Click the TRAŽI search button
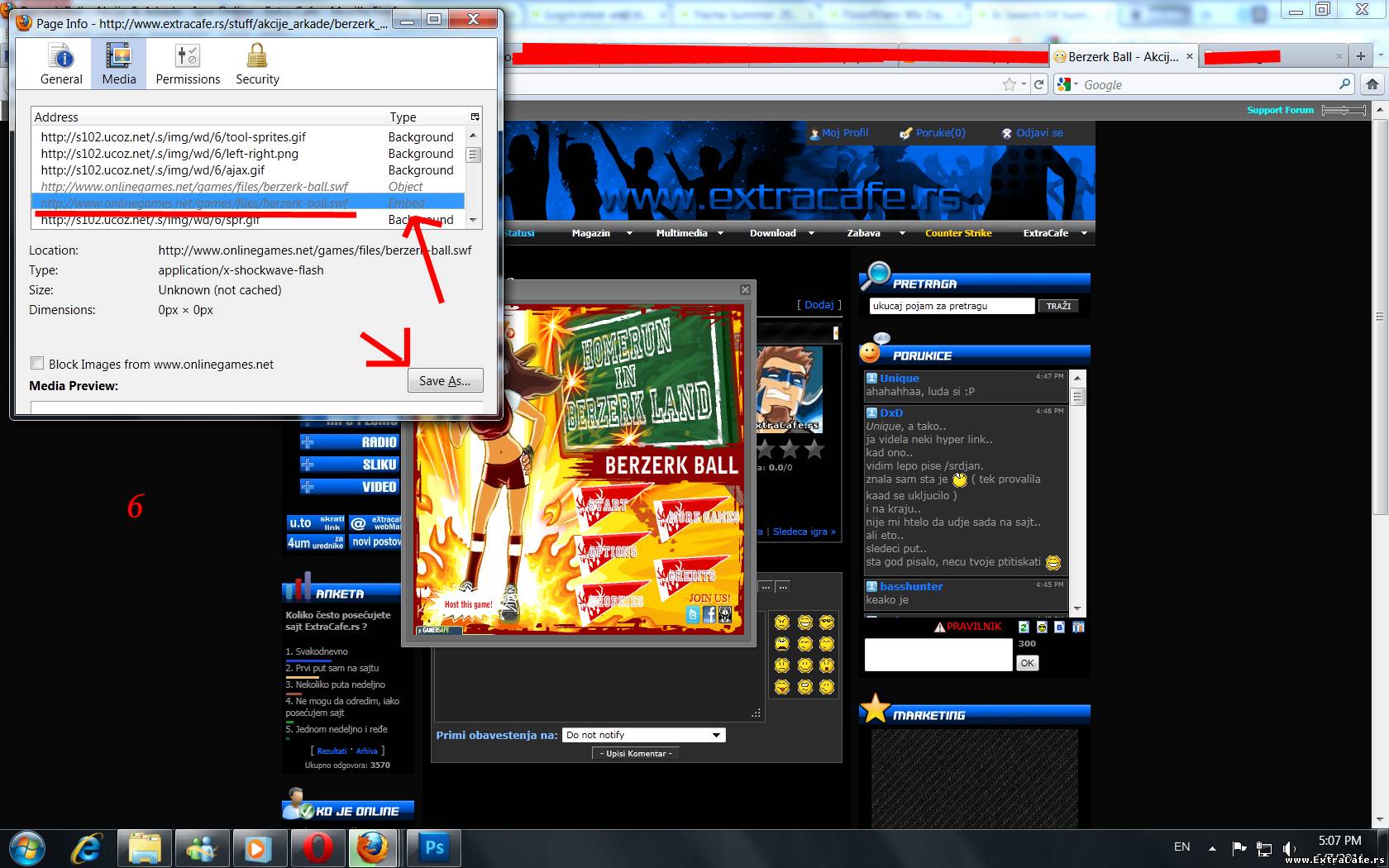This screenshot has height=868, width=1389. point(1058,306)
